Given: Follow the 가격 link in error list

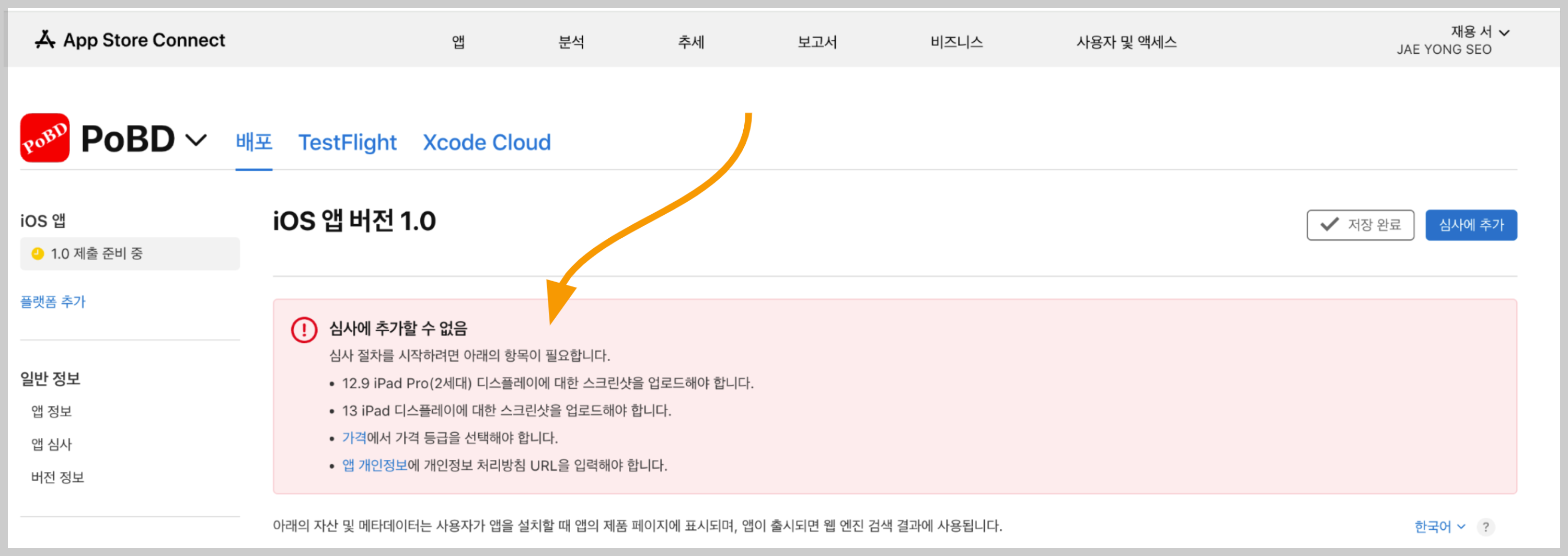Looking at the screenshot, I should point(354,438).
